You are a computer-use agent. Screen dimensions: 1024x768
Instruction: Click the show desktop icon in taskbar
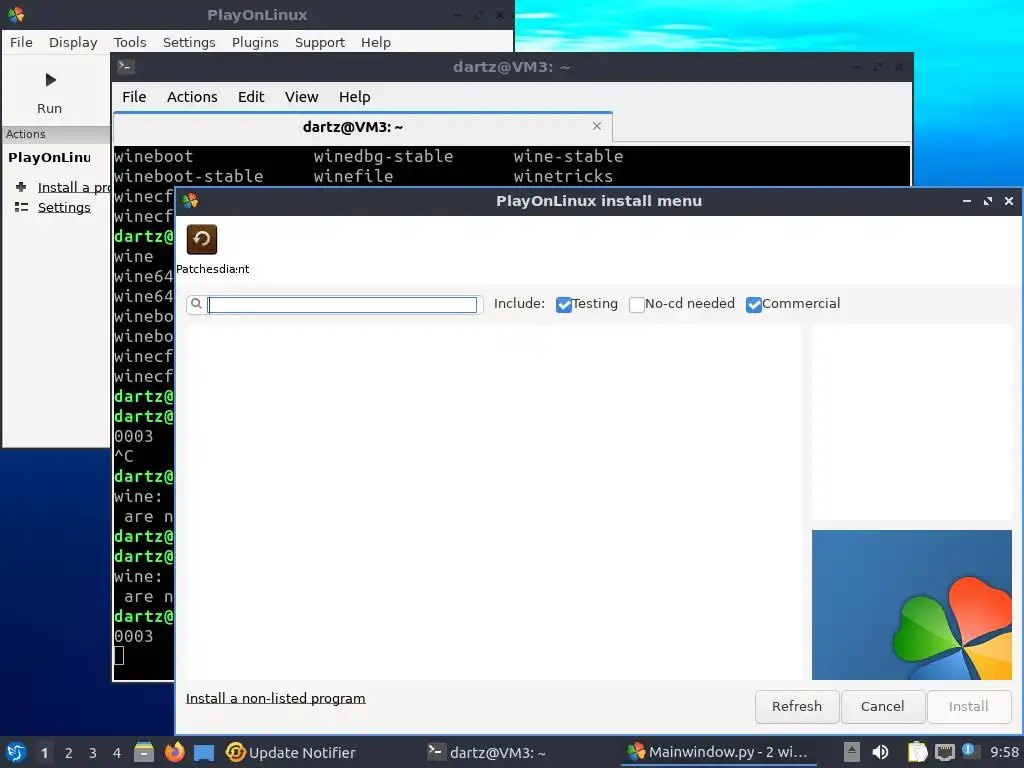click(204, 752)
